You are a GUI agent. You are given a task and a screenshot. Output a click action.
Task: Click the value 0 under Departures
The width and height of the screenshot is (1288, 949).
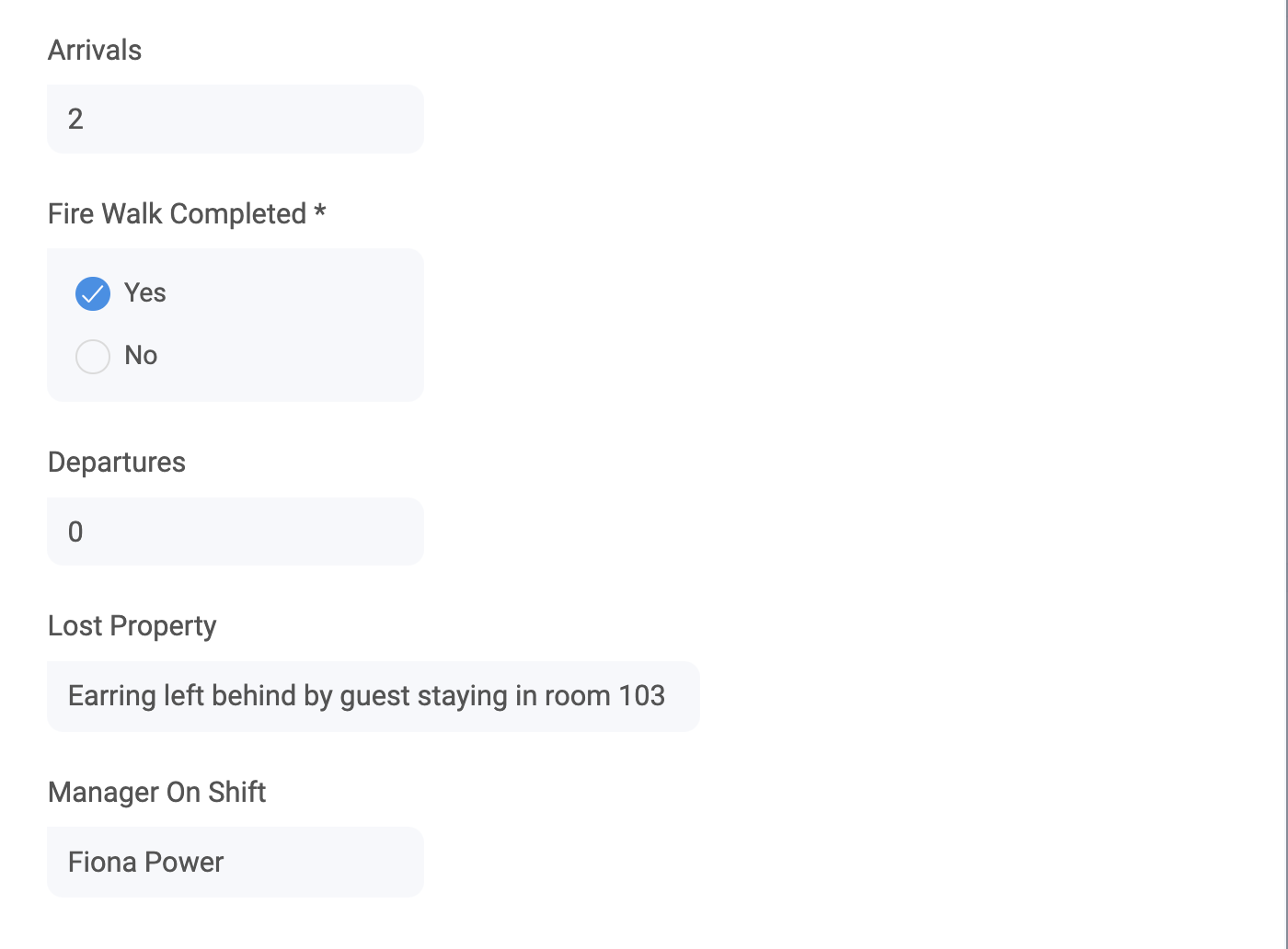(75, 532)
